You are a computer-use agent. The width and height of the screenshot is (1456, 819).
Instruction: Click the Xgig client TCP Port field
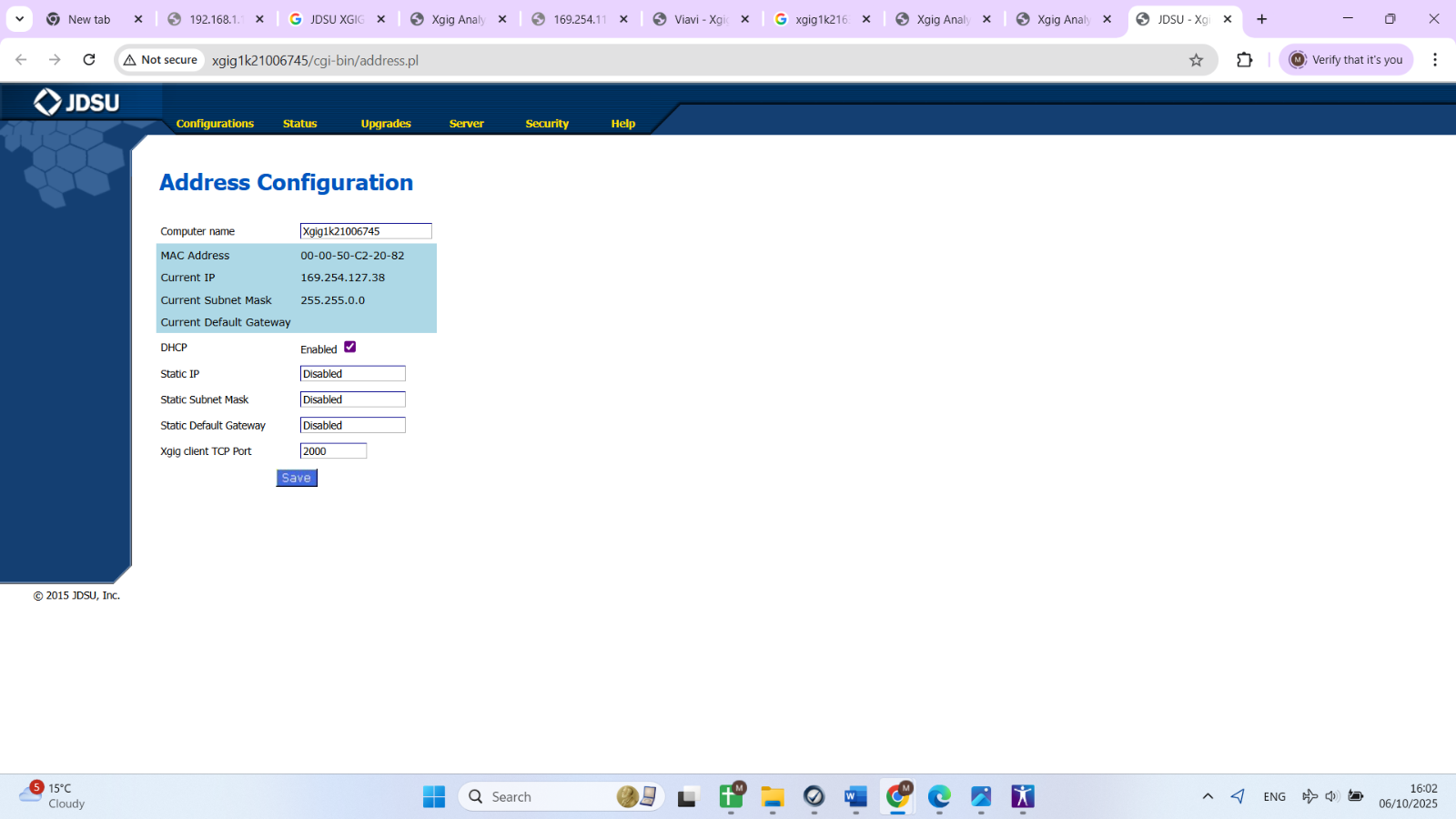click(333, 451)
